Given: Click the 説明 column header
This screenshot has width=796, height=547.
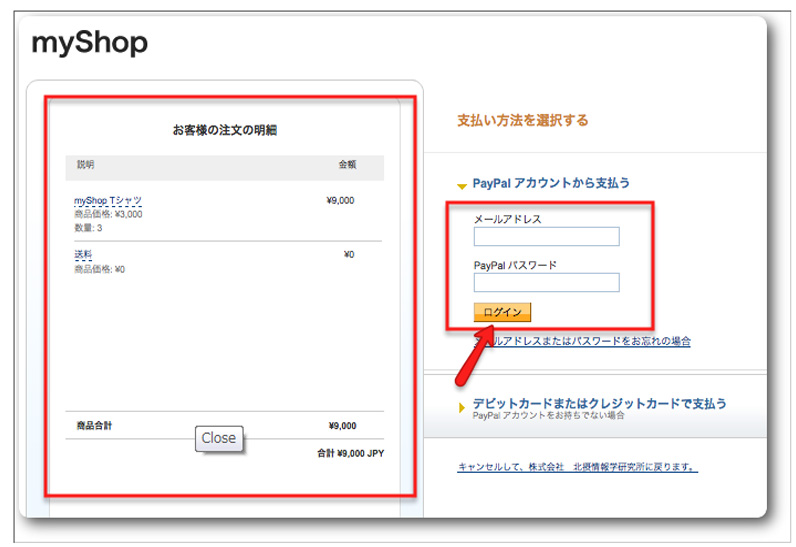Looking at the screenshot, I should 85,164.
